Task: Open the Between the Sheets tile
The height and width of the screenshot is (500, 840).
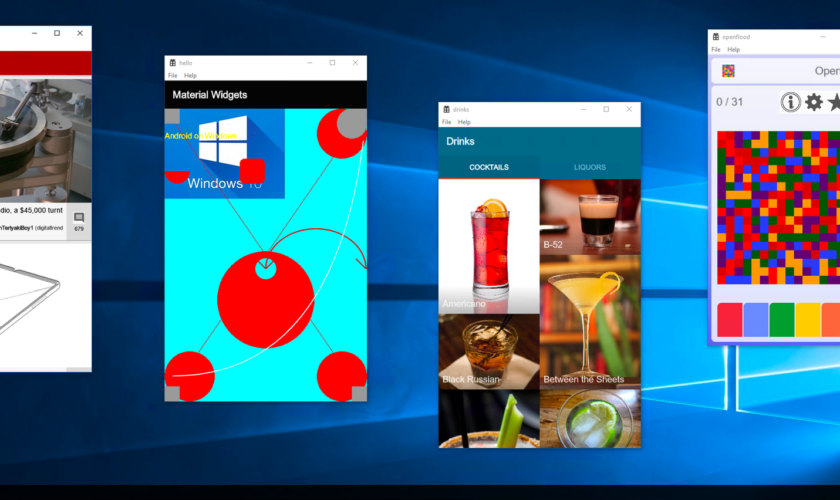Action: pyautogui.click(x=589, y=322)
